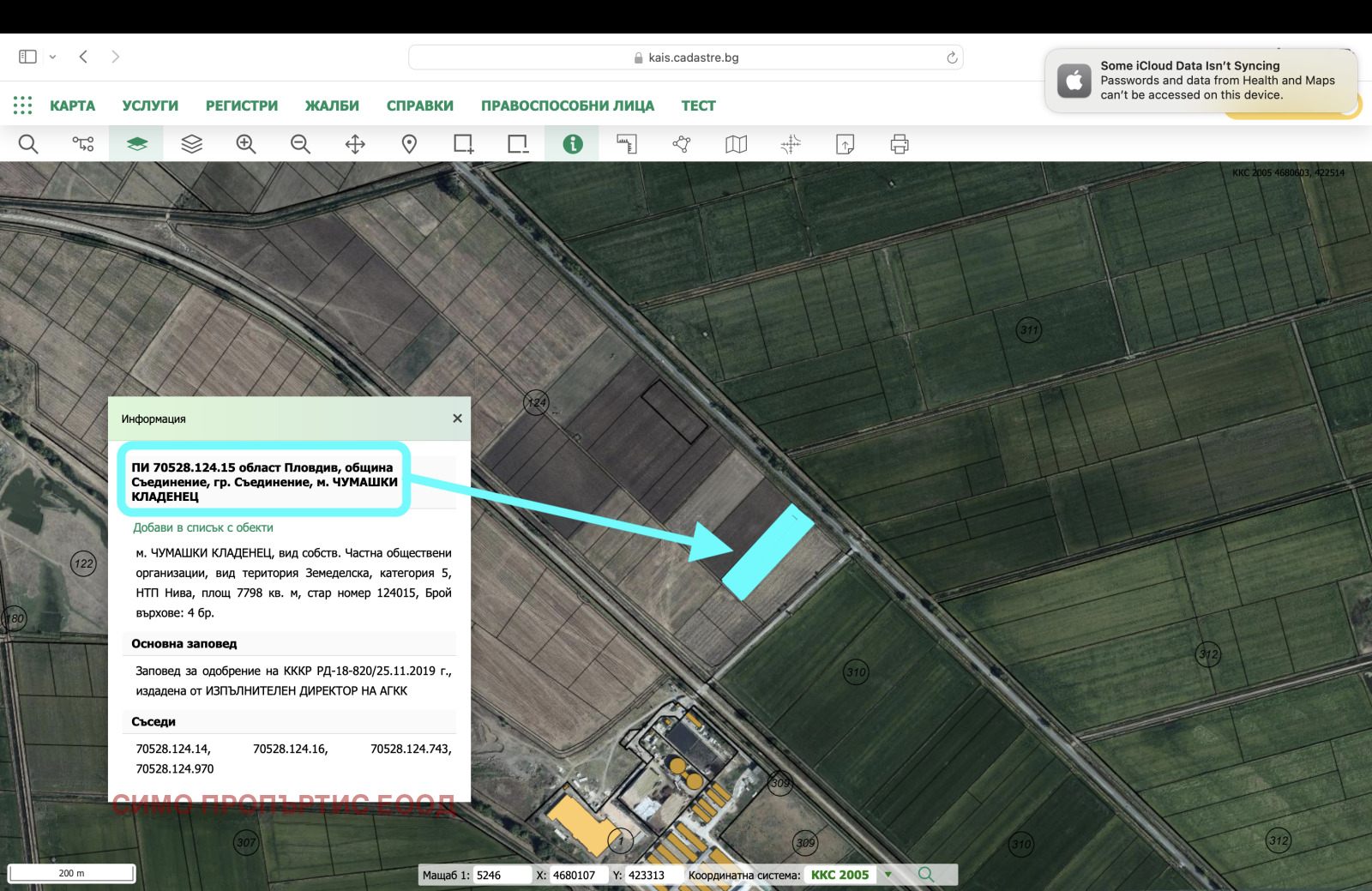
Task: Toggle the export page icon
Action: click(845, 144)
